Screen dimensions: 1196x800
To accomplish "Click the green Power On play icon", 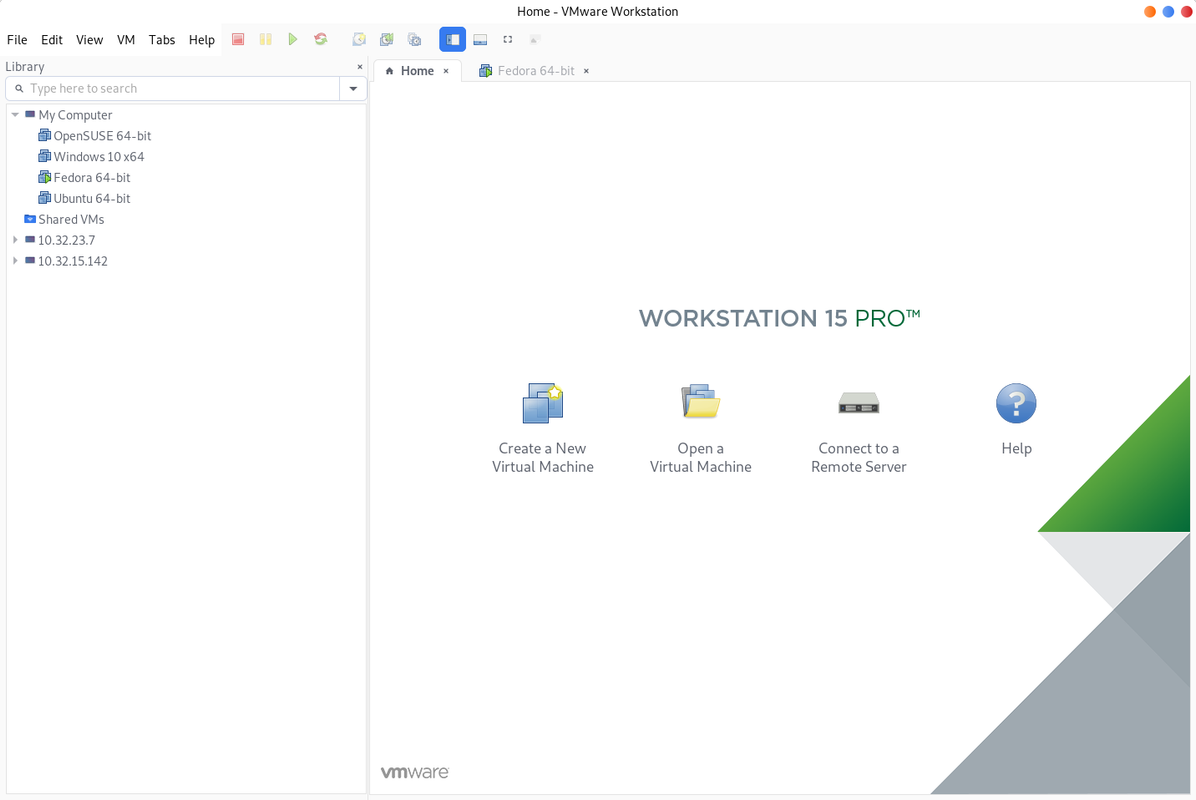I will point(293,39).
